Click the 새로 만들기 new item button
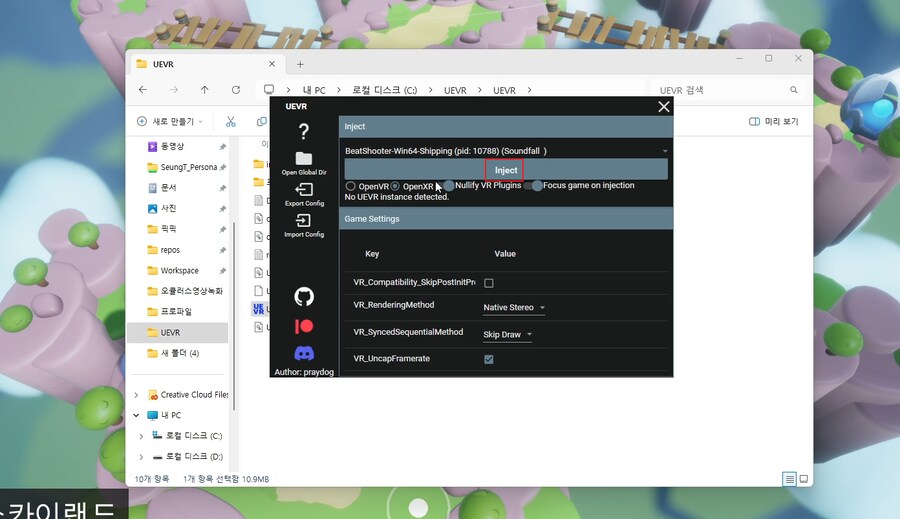 [170, 121]
